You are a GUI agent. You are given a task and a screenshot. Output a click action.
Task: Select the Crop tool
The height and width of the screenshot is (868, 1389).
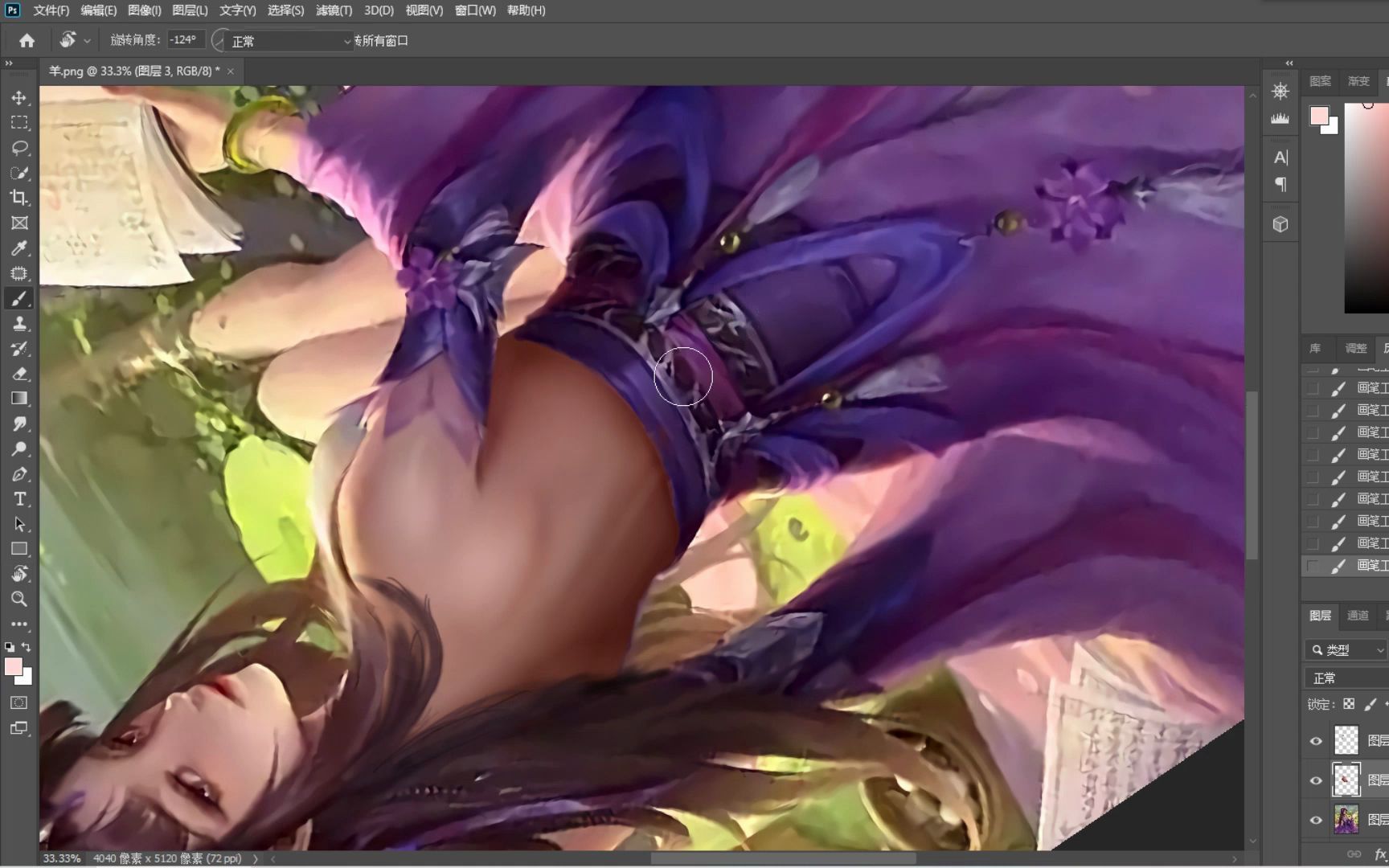[x=19, y=198]
